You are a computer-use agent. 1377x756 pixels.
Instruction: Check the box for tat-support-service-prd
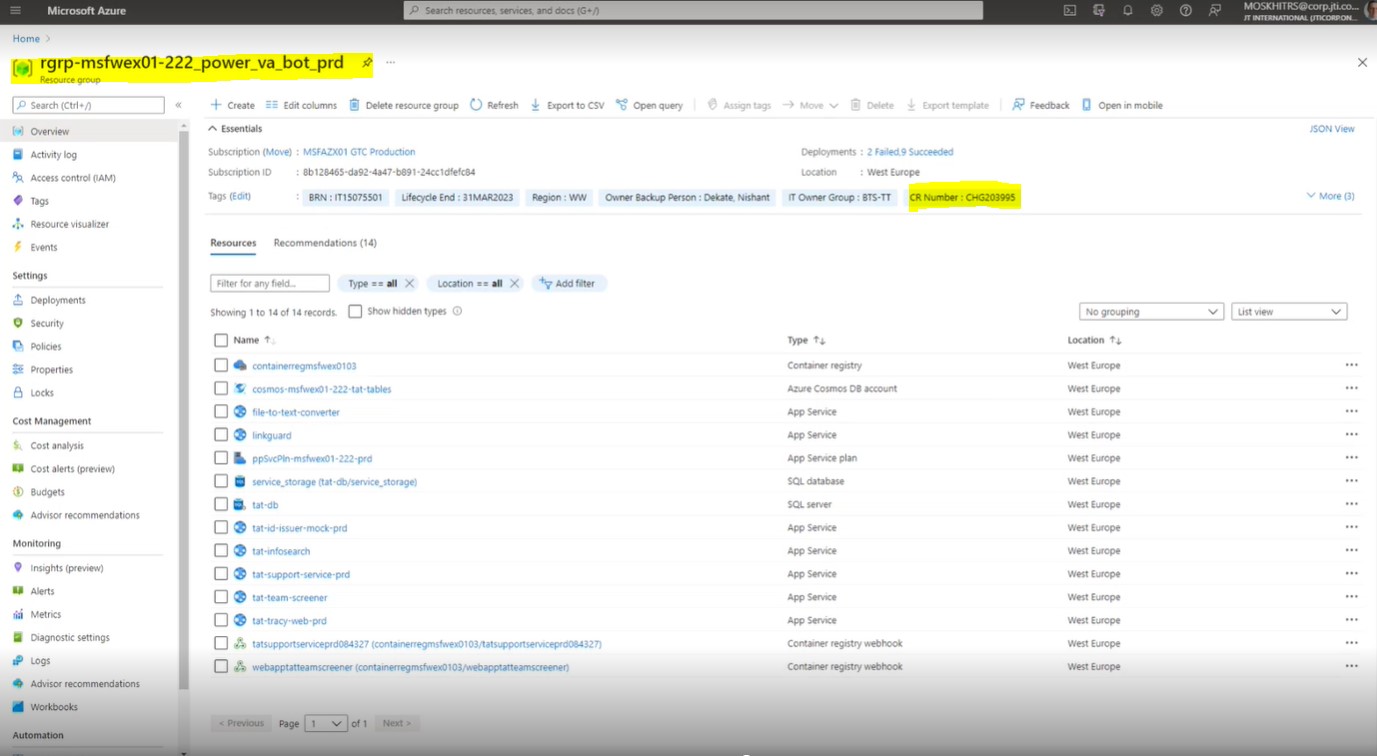[221, 574]
